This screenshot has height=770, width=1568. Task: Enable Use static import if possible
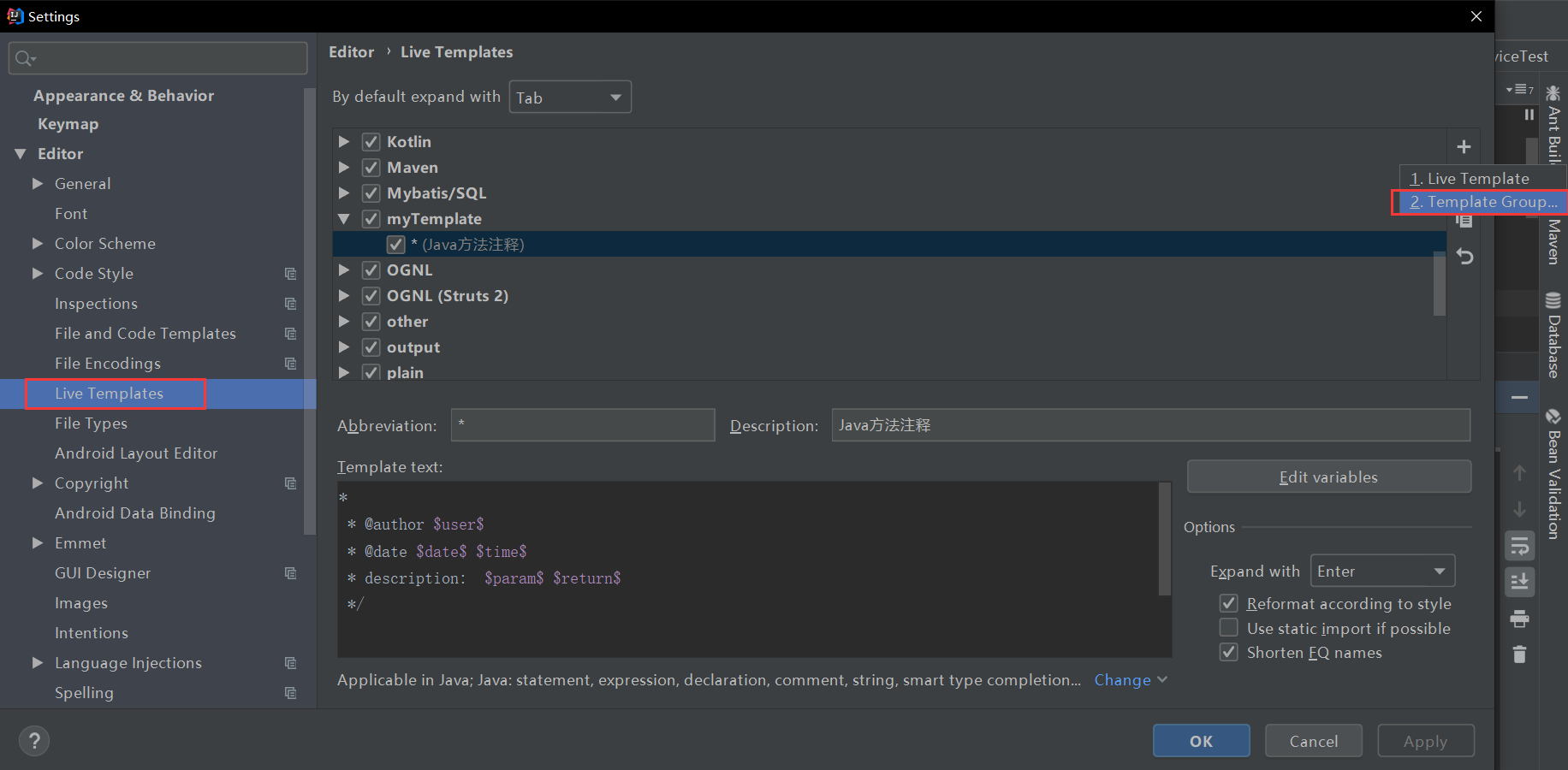(1228, 628)
